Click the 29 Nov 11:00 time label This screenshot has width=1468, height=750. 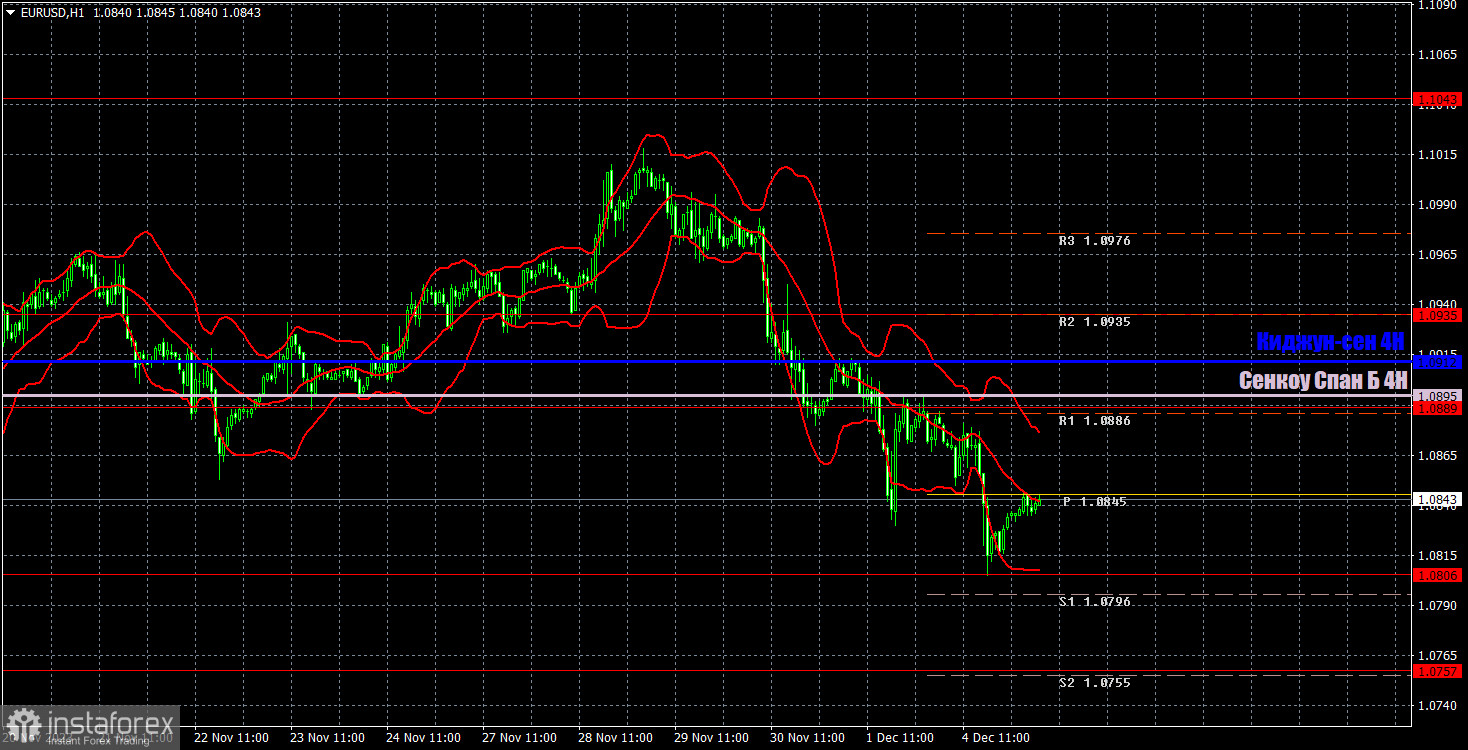(x=711, y=737)
